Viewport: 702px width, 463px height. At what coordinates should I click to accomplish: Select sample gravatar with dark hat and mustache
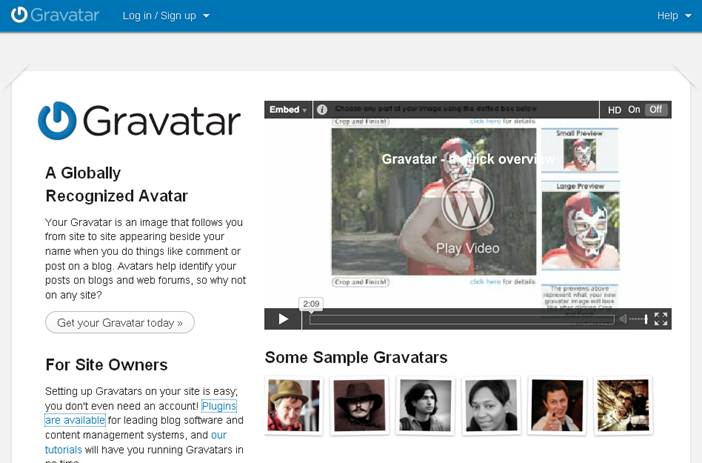(x=360, y=406)
